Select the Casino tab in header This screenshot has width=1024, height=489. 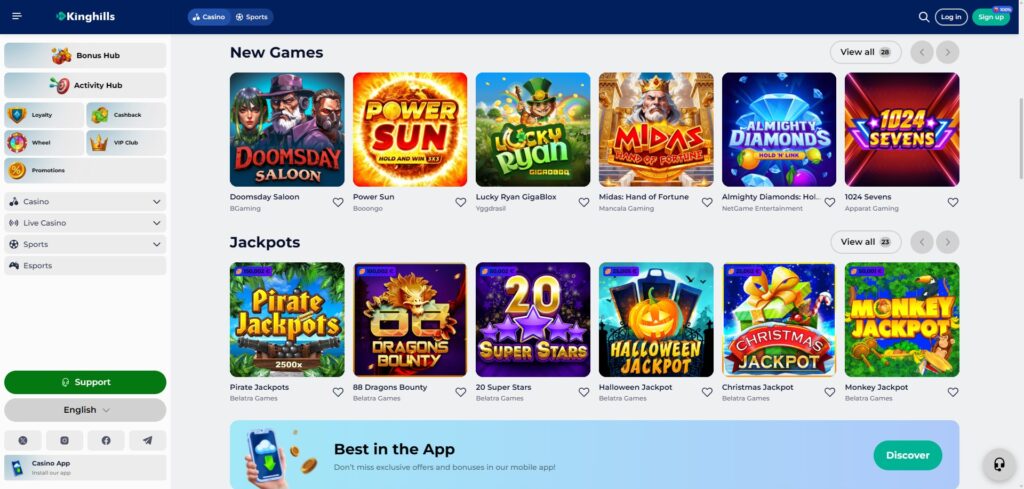[x=209, y=17]
